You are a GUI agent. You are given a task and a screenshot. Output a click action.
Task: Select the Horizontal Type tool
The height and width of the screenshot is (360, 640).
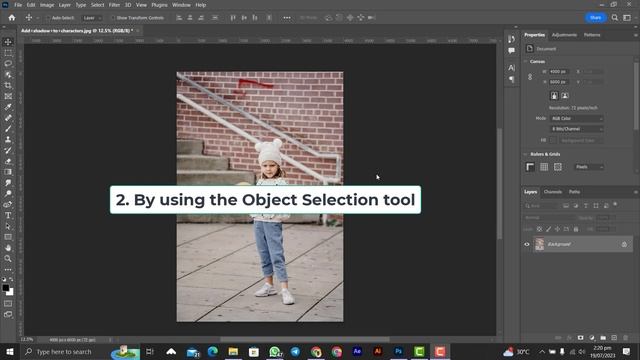[x=8, y=215]
